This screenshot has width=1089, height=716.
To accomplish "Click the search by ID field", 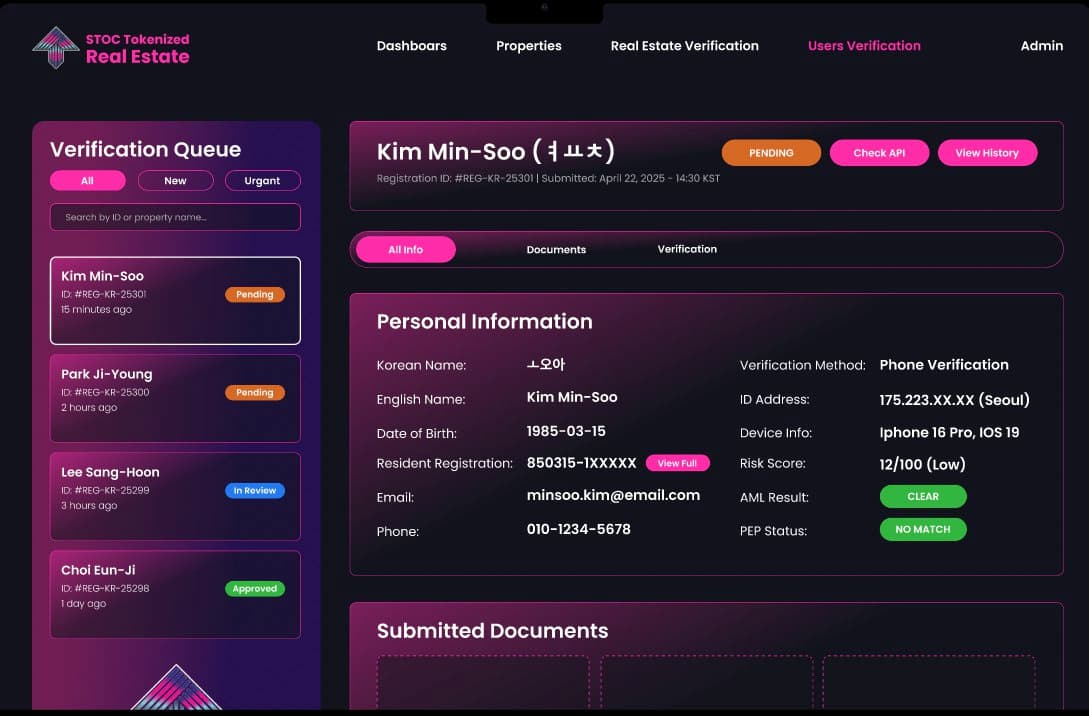I will tap(175, 217).
